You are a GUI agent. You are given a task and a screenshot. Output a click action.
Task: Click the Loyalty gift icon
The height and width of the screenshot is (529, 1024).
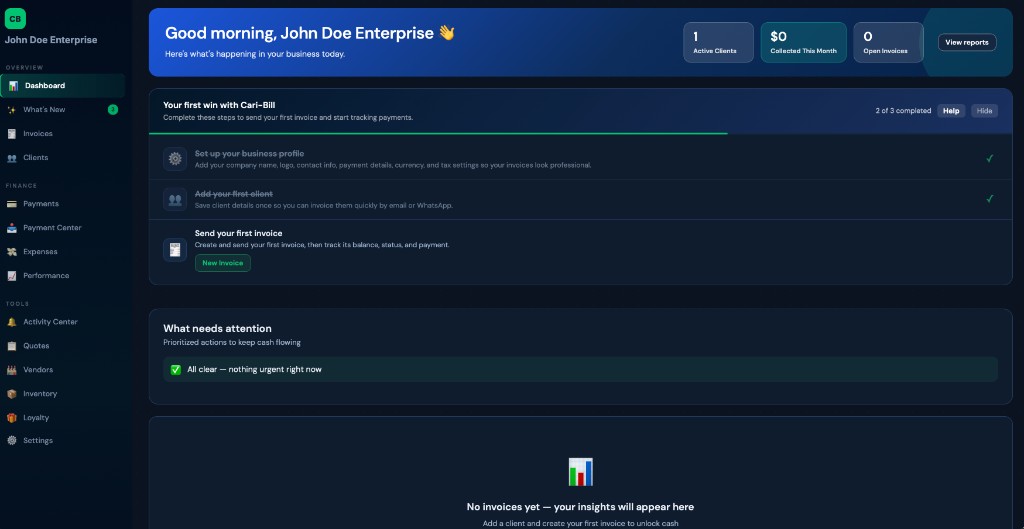[12, 417]
